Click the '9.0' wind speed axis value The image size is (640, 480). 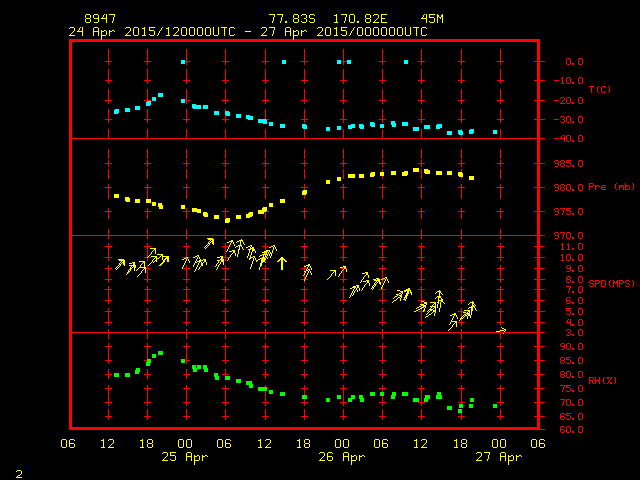click(574, 269)
